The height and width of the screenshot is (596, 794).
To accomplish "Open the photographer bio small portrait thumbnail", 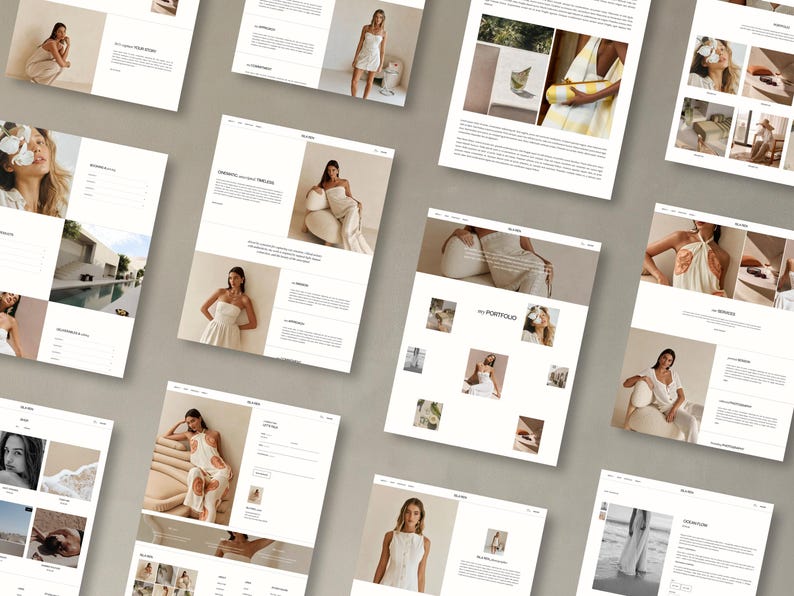I will [496, 542].
